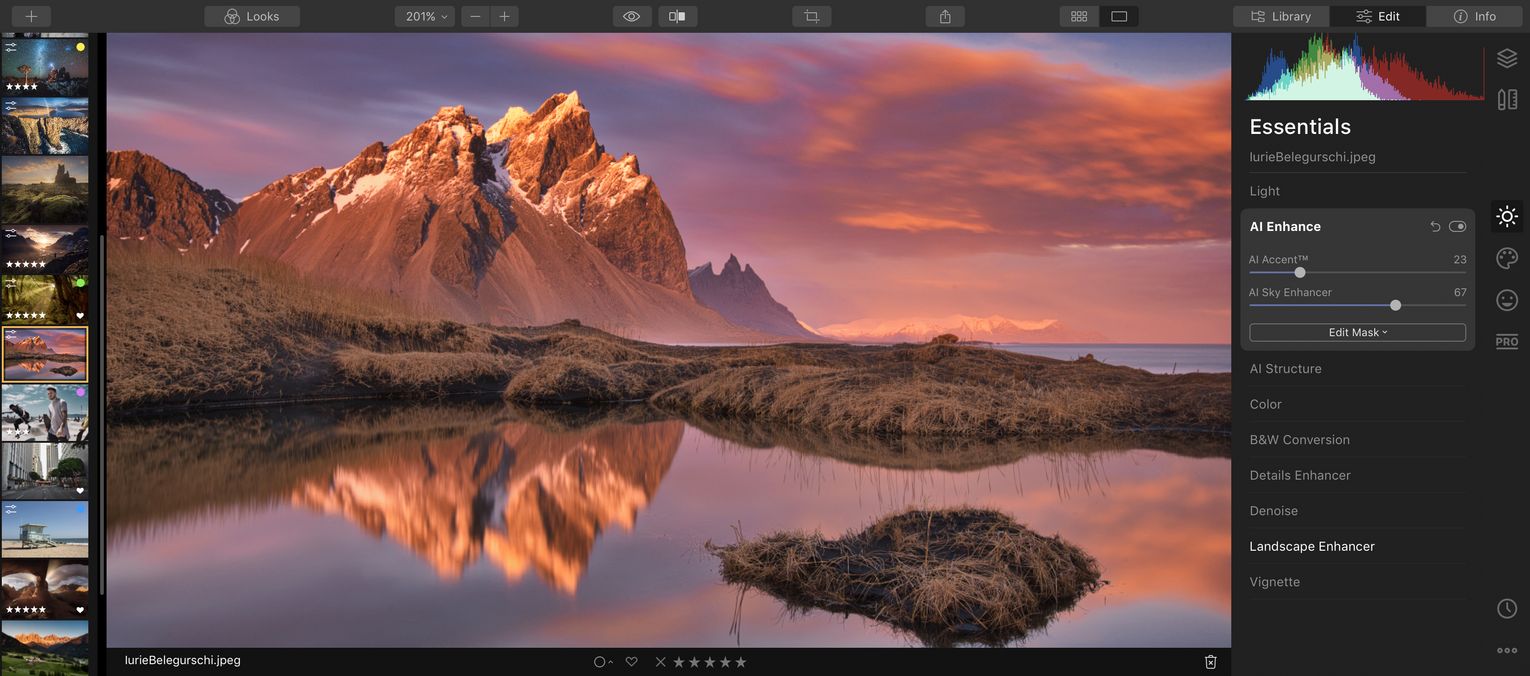Toggle AI Enhance on or off
This screenshot has width=1530, height=676.
(x=1457, y=226)
